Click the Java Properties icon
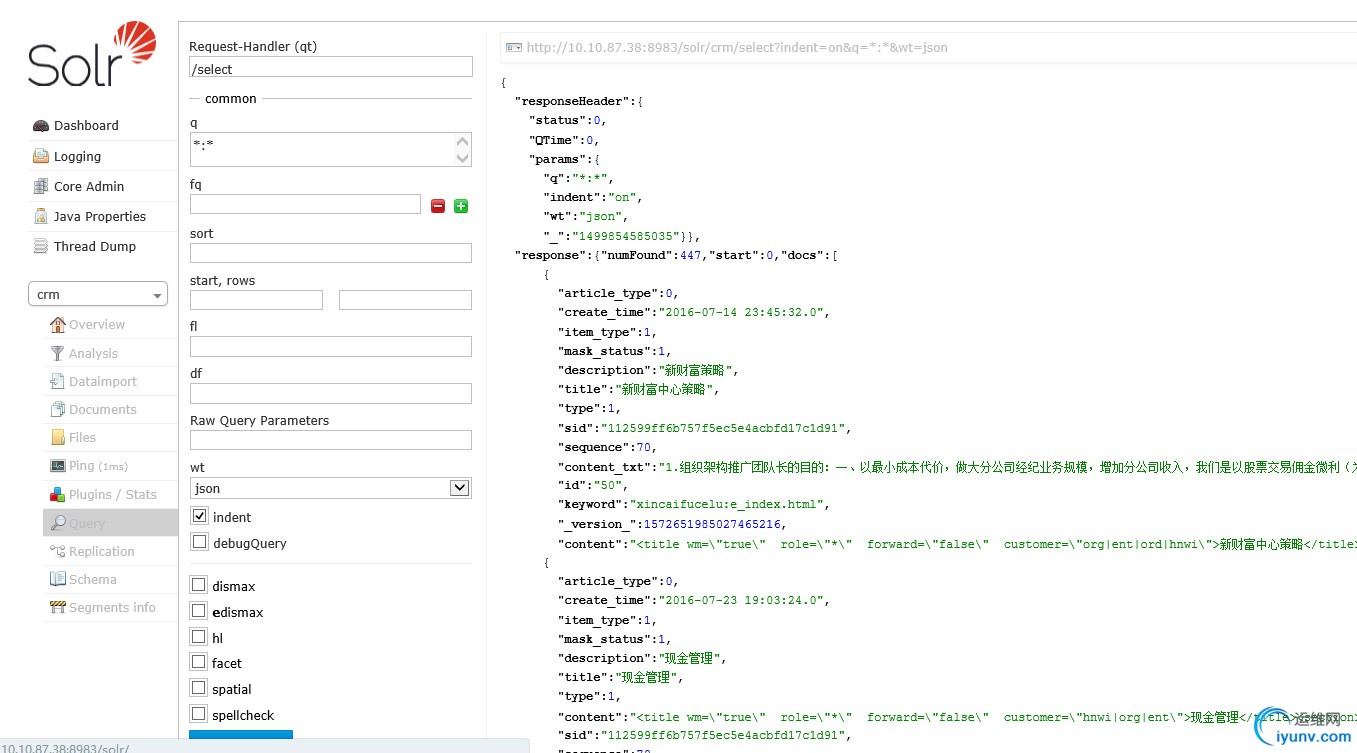Image resolution: width=1357 pixels, height=753 pixels. tap(41, 216)
